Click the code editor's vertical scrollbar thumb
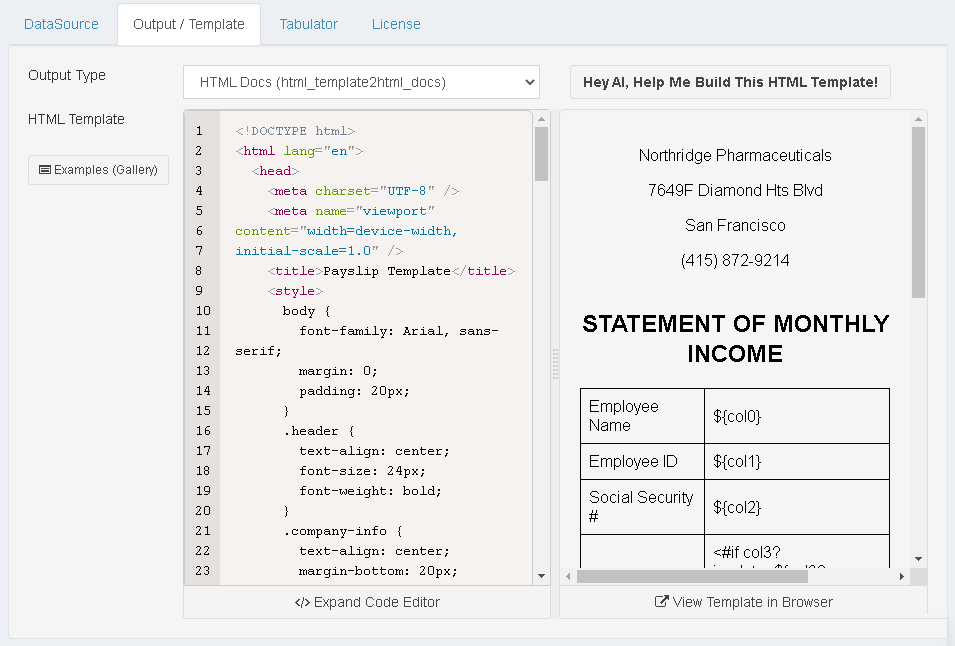The height and width of the screenshot is (646, 955). pyautogui.click(x=541, y=153)
